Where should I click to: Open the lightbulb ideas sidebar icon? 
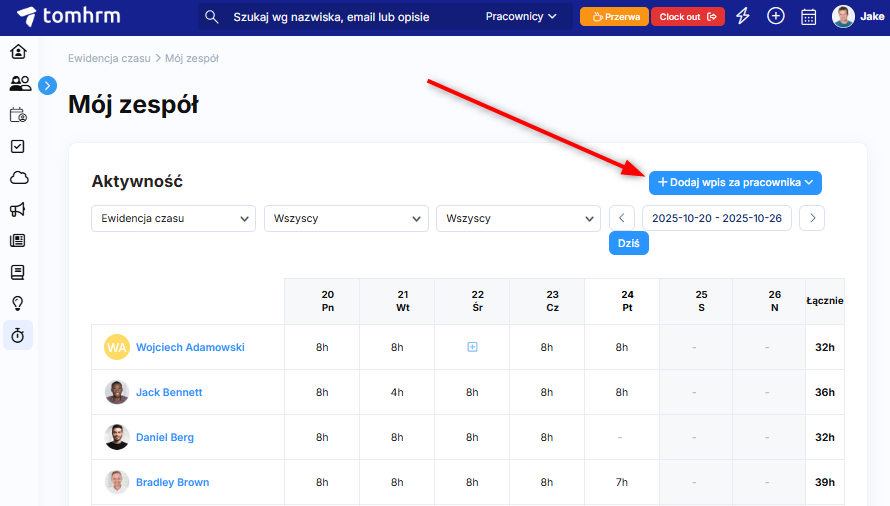coord(18,303)
